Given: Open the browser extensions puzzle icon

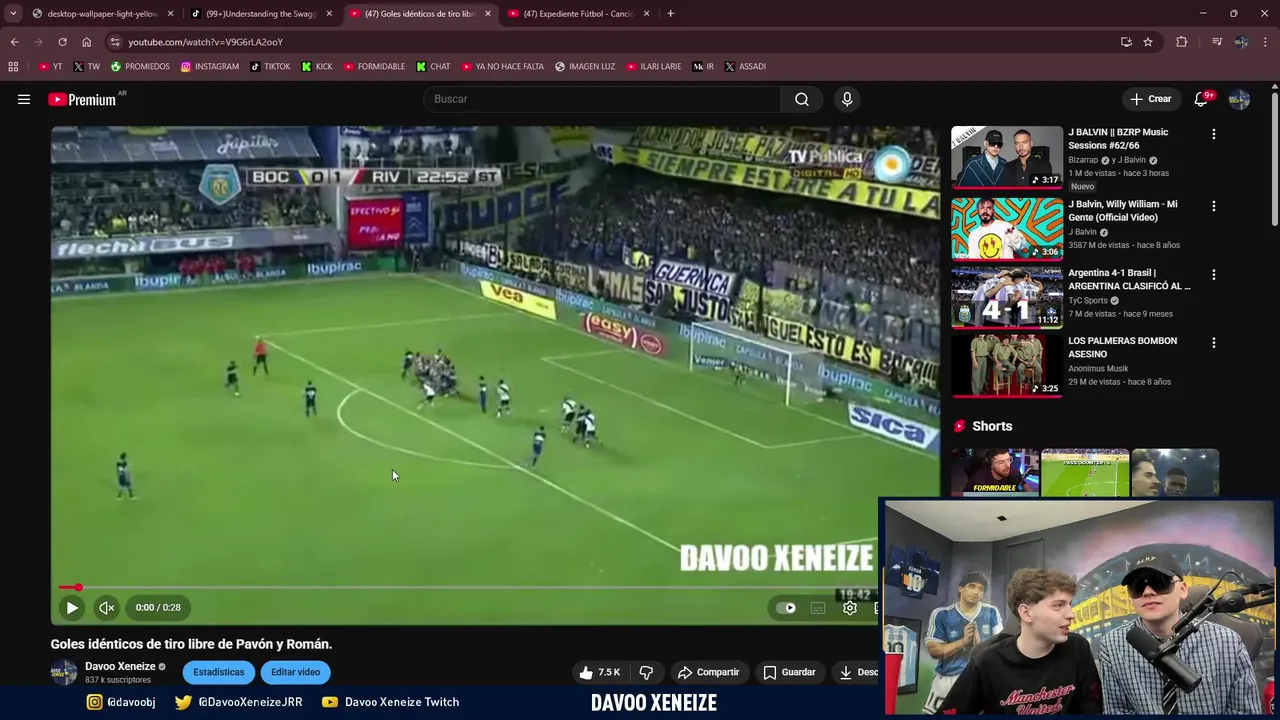Looking at the screenshot, I should 1181,42.
